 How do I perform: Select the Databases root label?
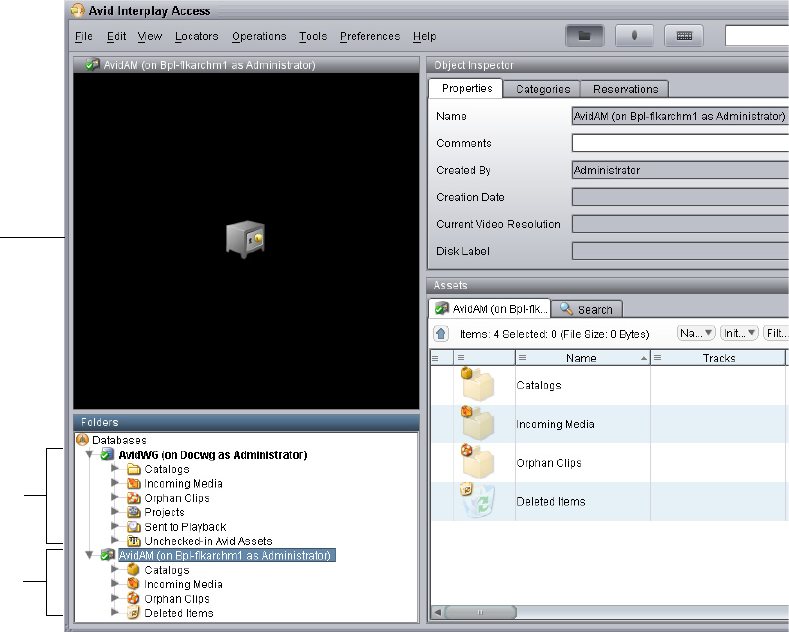click(x=119, y=440)
